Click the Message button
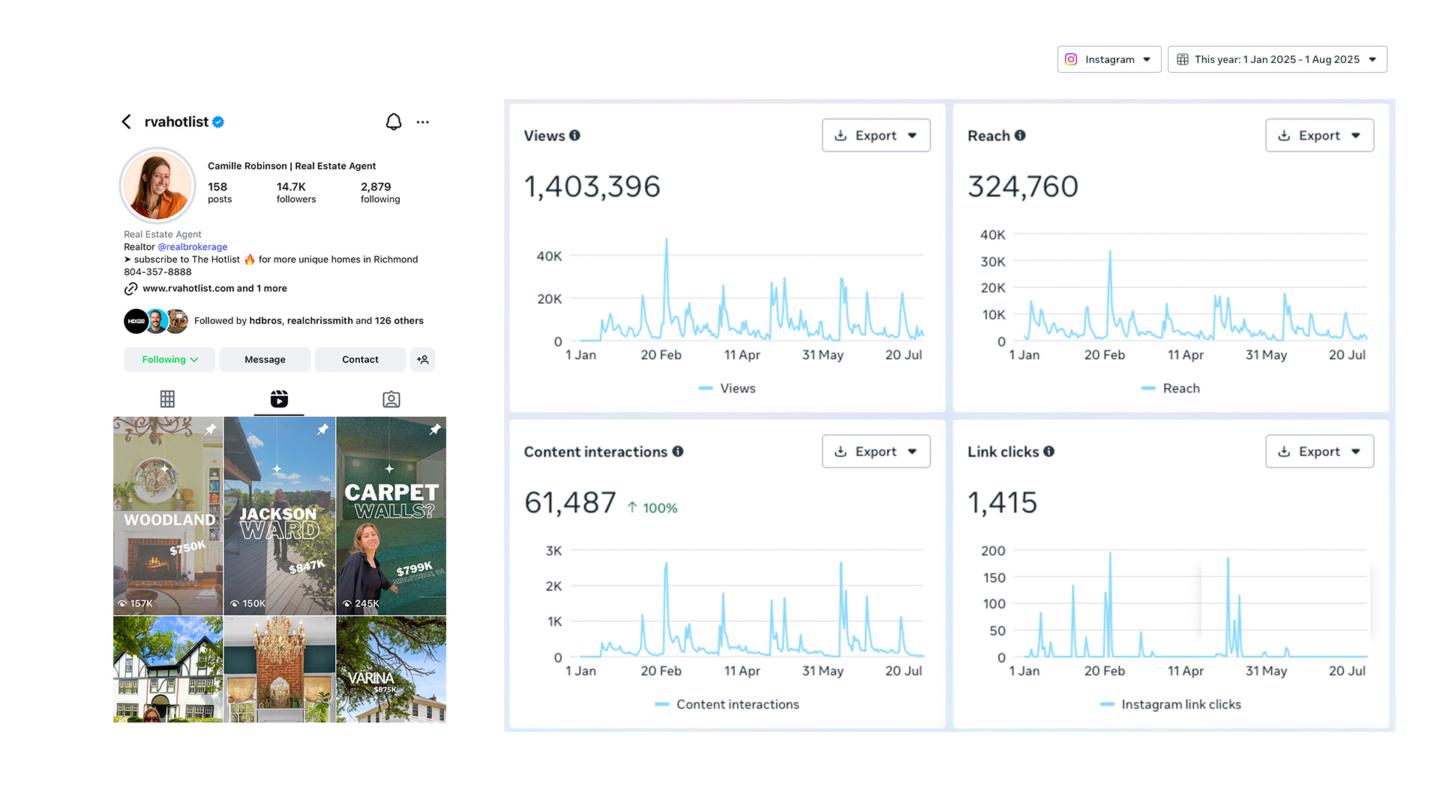Image resolution: width=1440 pixels, height=810 pixels. [x=265, y=360]
